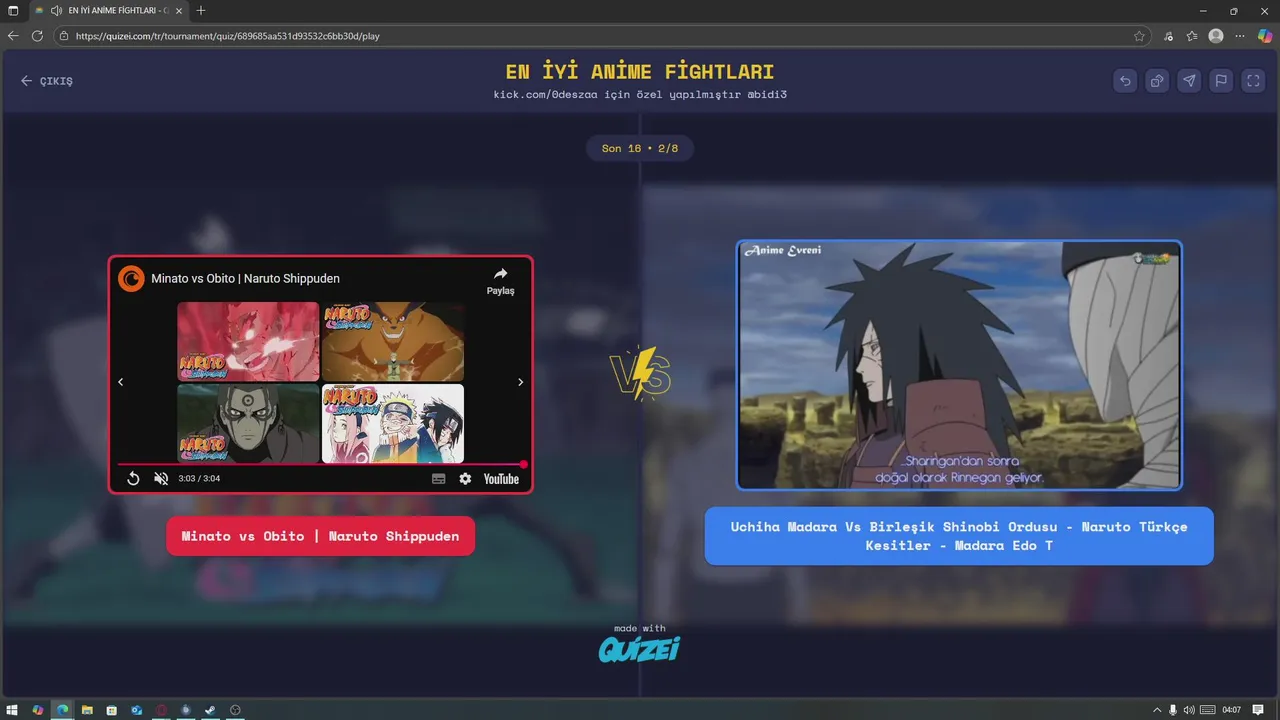Select the EN İYİ ANİME FİGHTLARI browser tab
Viewport: 1280px width, 720px height.
point(108,10)
